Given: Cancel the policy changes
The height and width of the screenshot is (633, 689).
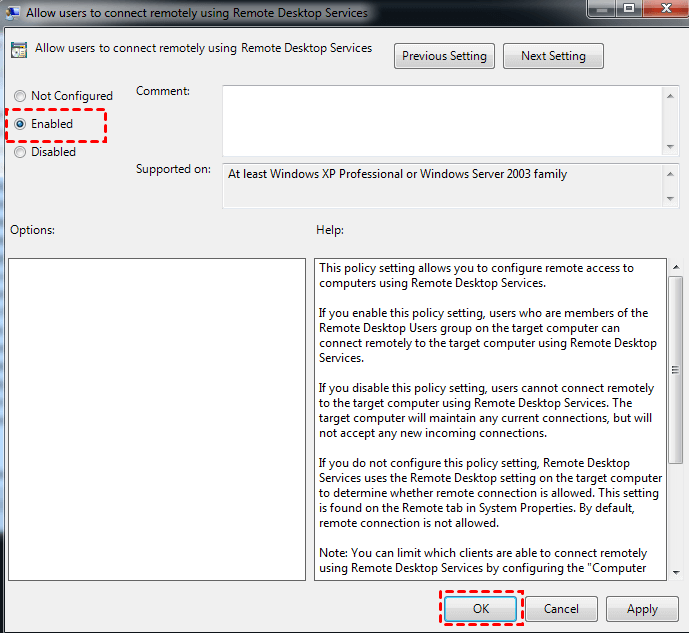Looking at the screenshot, I should coord(561,608).
